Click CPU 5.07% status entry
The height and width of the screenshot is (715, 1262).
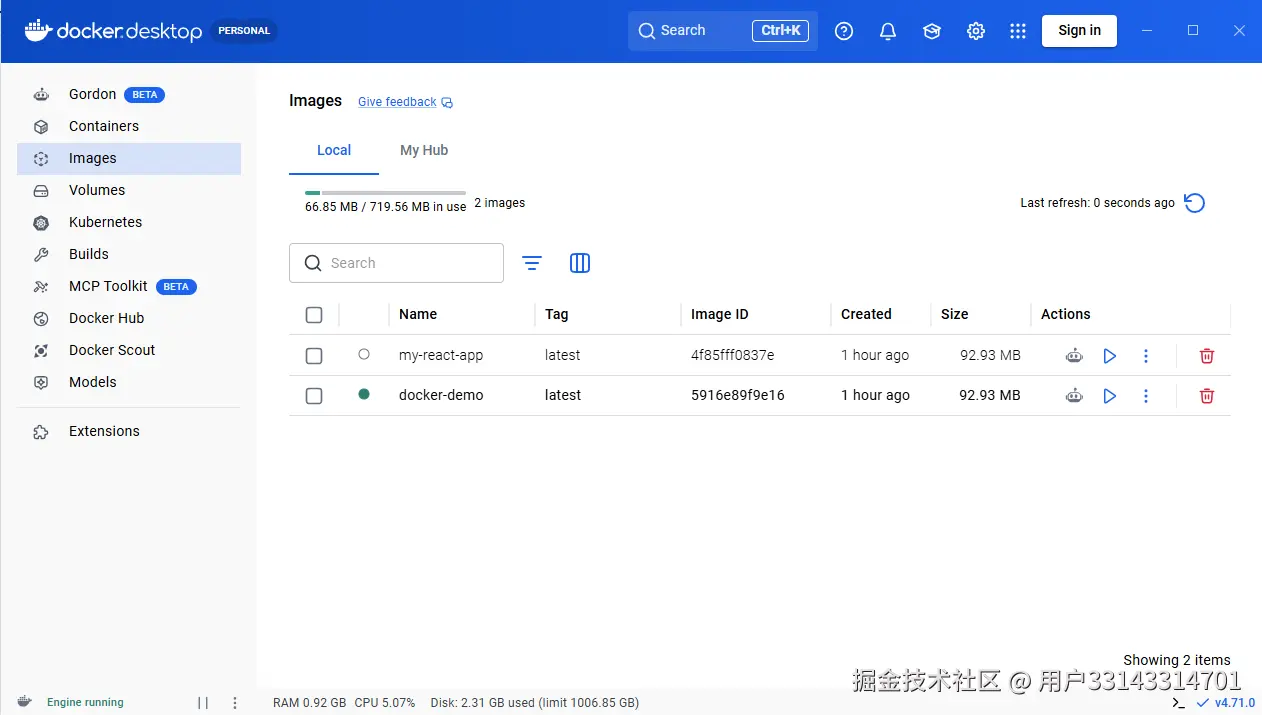click(x=385, y=703)
